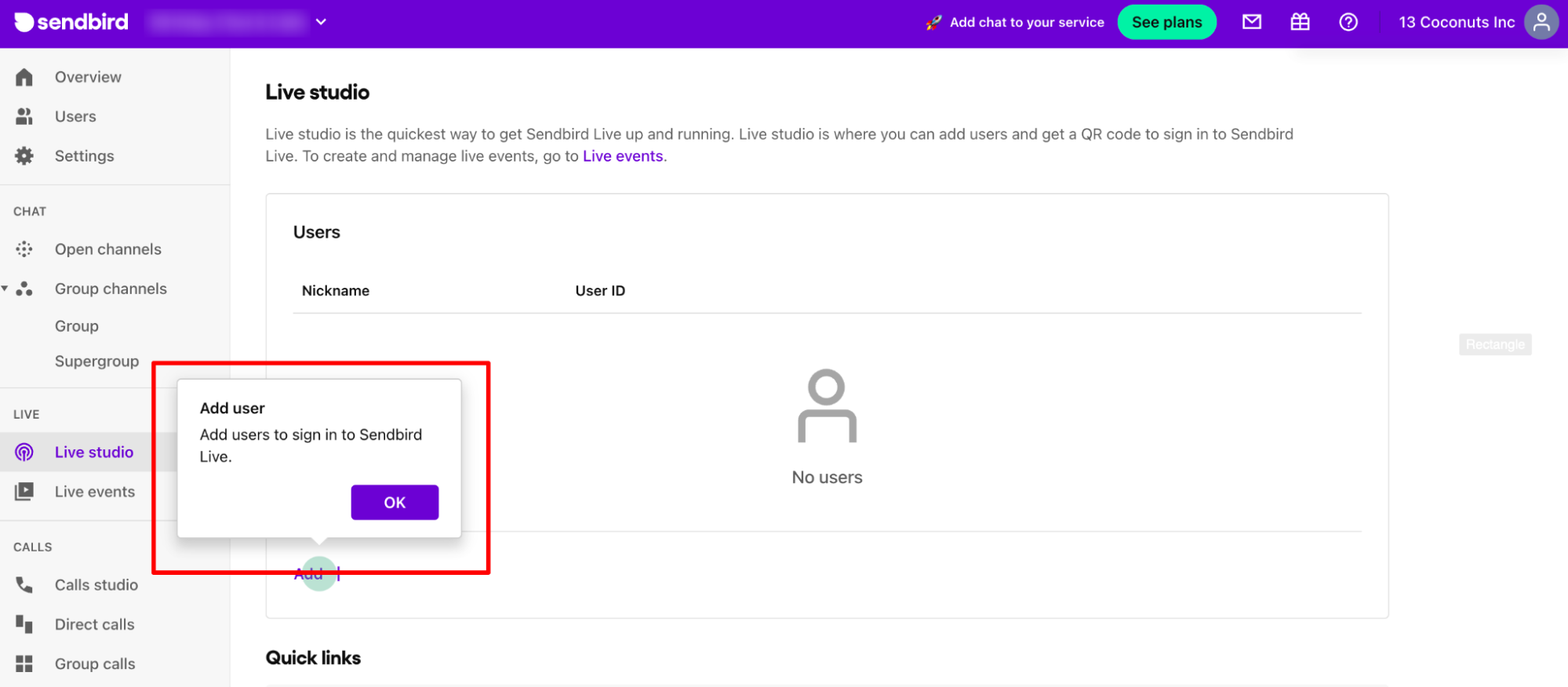The image size is (1568, 687).
Task: Open Direct calls in sidebar
Action: [95, 624]
